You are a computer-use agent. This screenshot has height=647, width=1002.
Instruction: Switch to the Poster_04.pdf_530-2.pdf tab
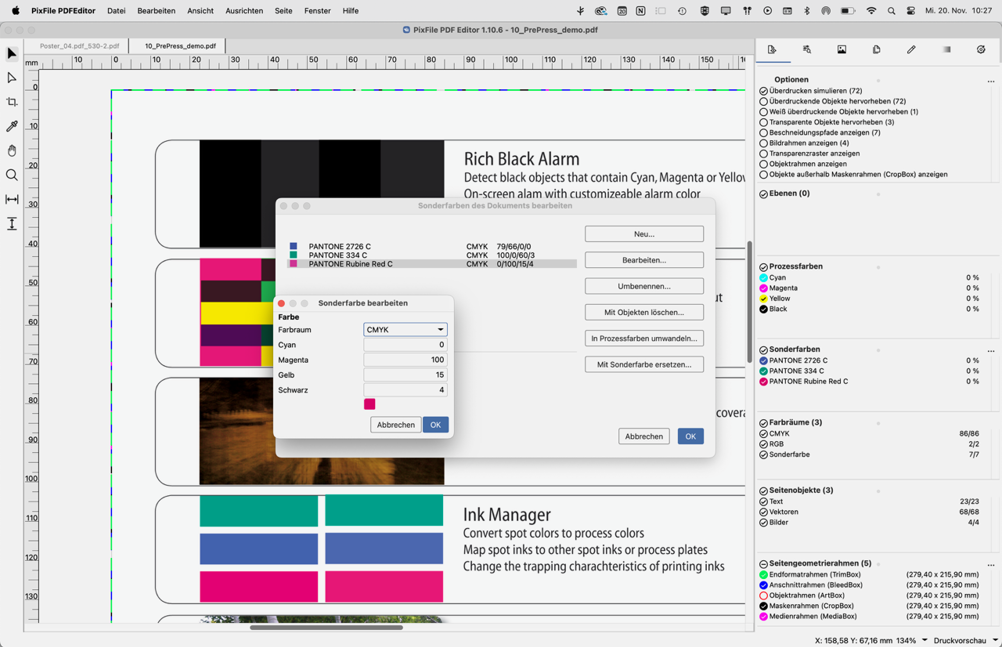79,46
